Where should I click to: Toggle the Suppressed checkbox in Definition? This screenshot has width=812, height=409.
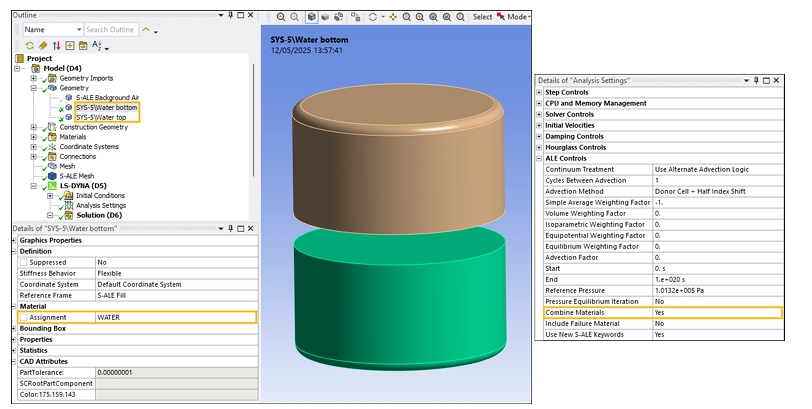[x=23, y=262]
